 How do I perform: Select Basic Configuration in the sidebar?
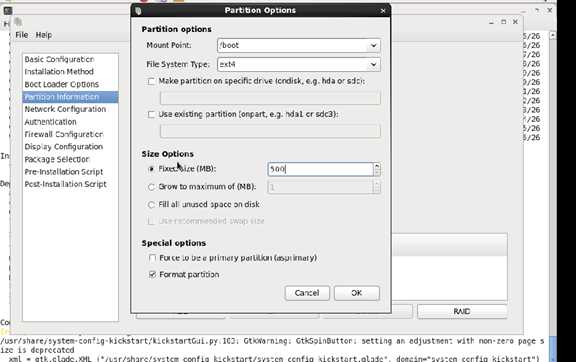coord(59,59)
